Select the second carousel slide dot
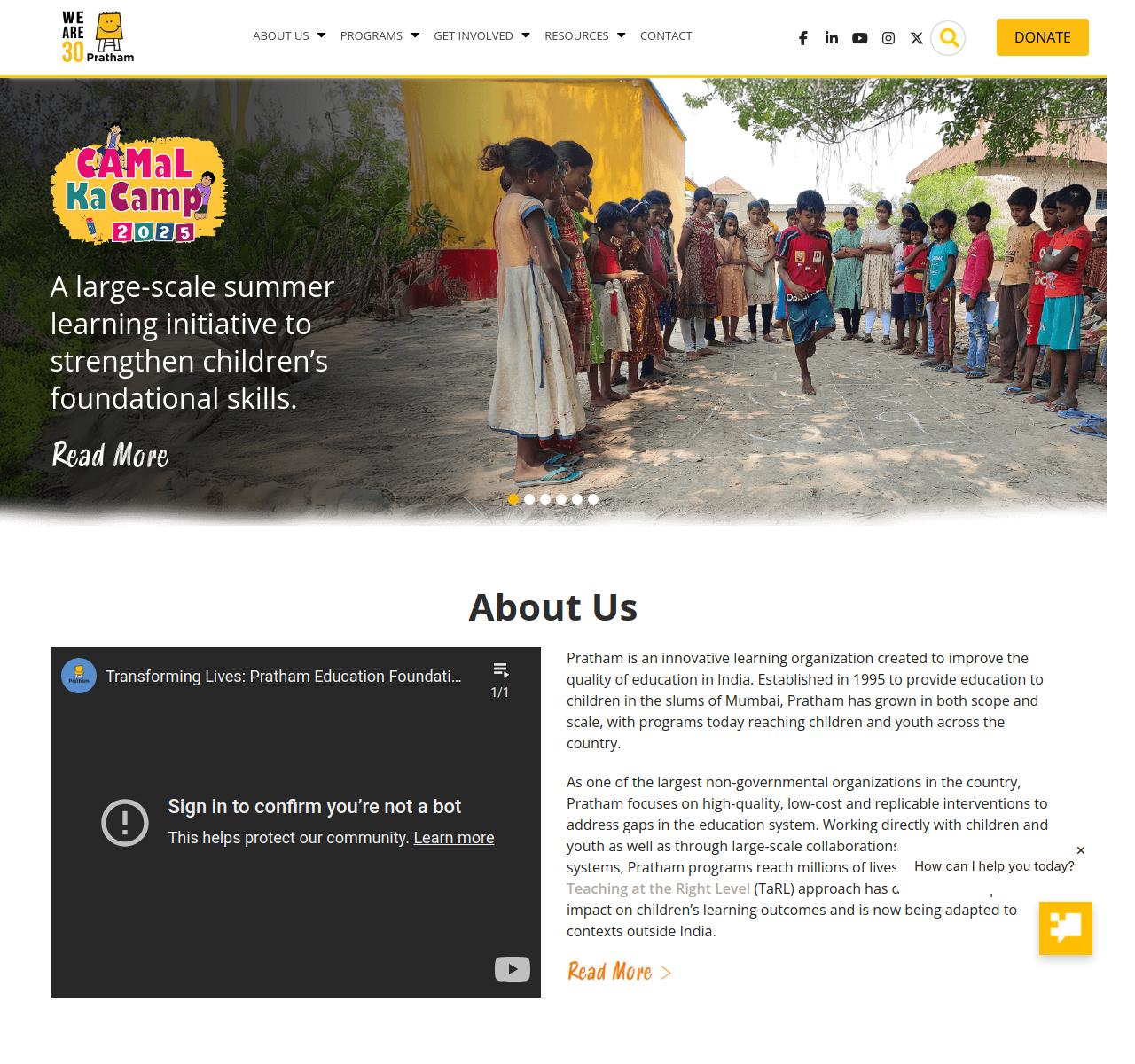 pyautogui.click(x=529, y=499)
